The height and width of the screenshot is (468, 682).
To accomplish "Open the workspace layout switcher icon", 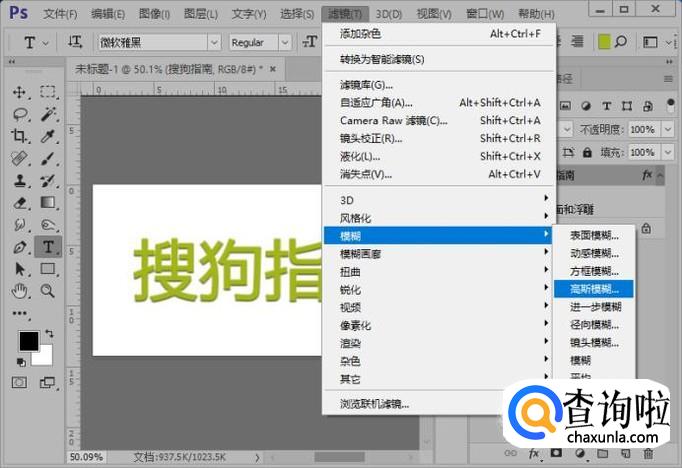I will (650, 42).
